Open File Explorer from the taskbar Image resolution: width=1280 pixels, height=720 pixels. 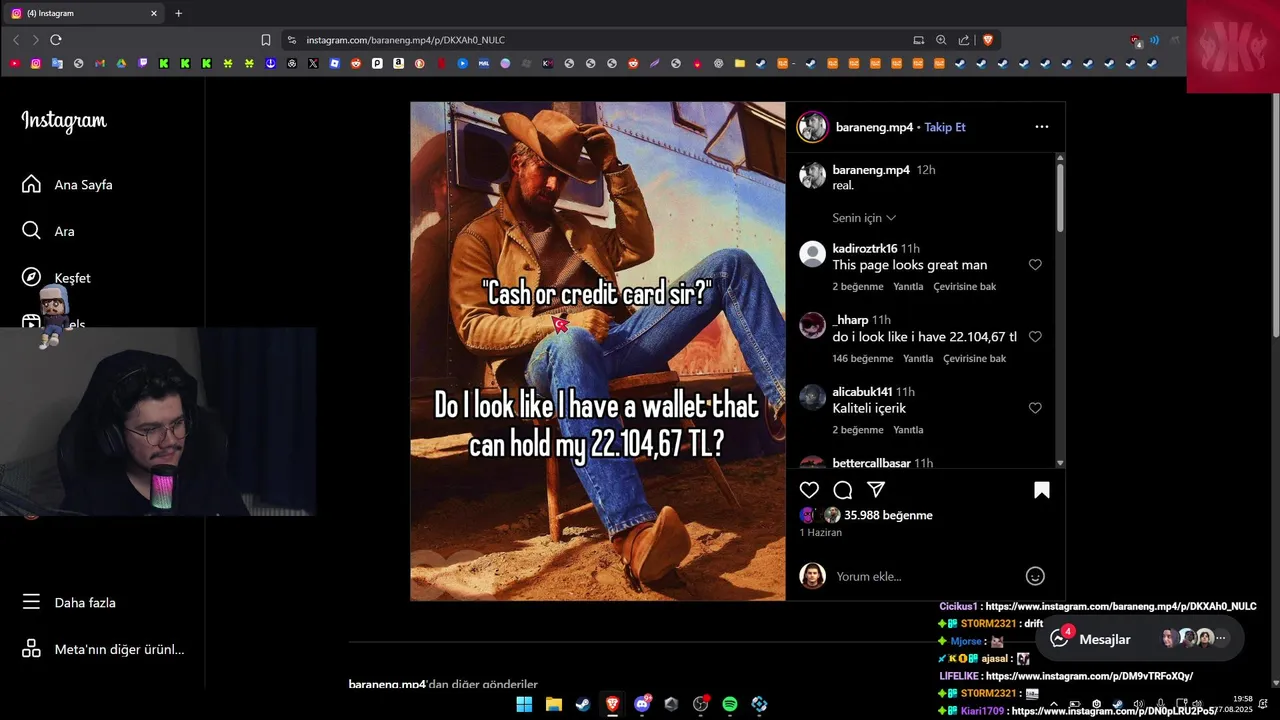[x=553, y=704]
